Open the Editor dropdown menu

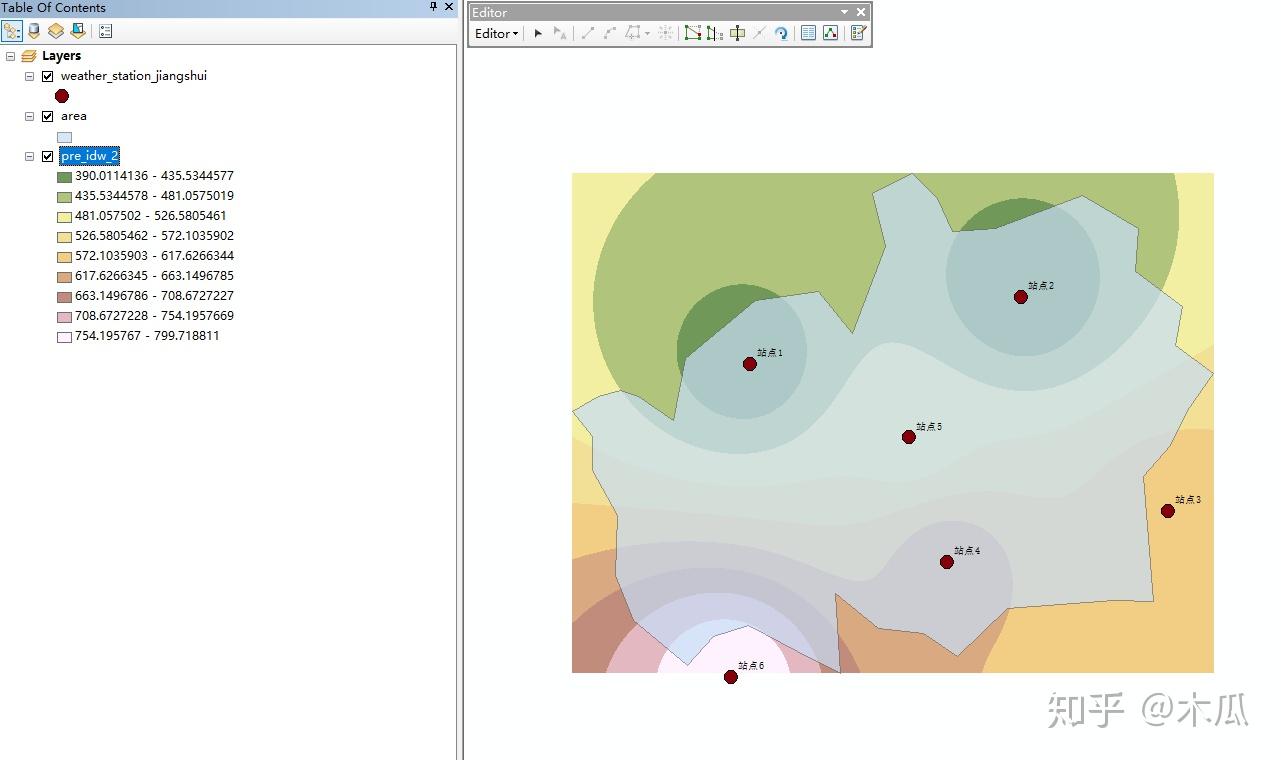click(496, 33)
